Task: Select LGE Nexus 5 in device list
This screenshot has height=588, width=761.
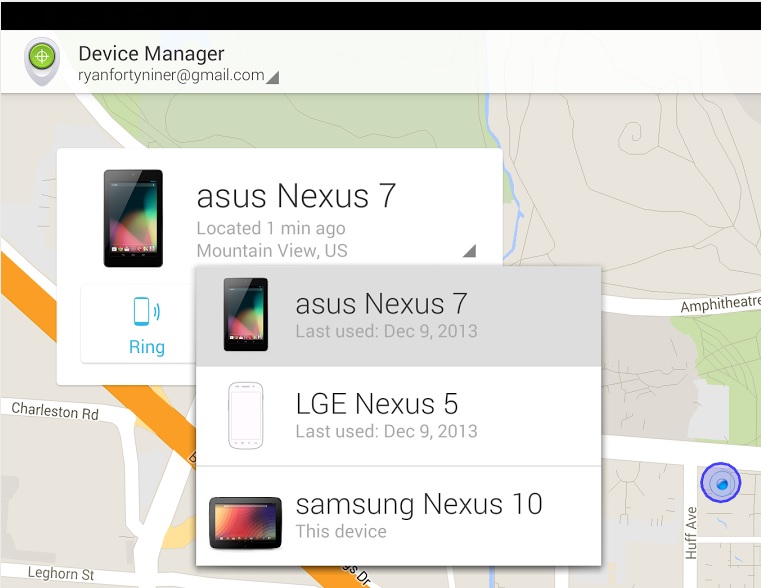Action: click(398, 416)
